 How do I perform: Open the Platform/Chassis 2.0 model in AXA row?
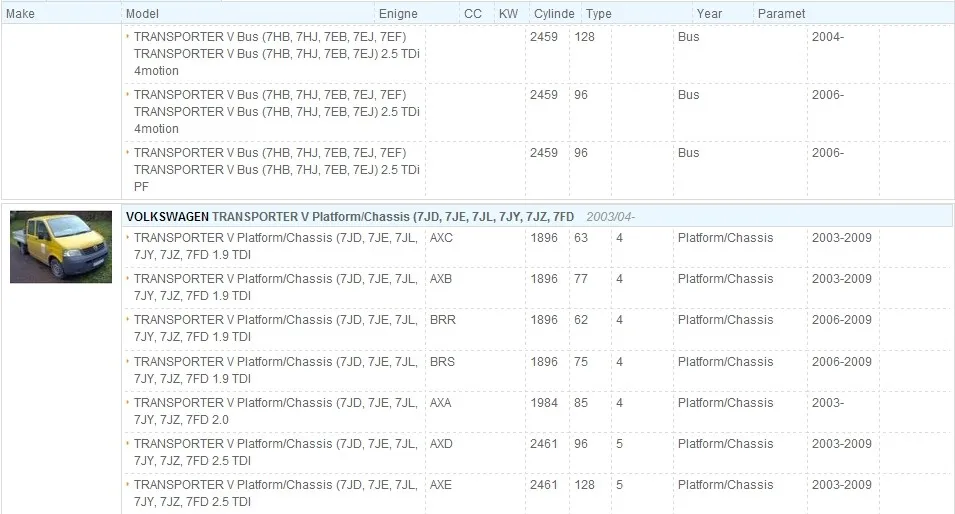coord(276,411)
